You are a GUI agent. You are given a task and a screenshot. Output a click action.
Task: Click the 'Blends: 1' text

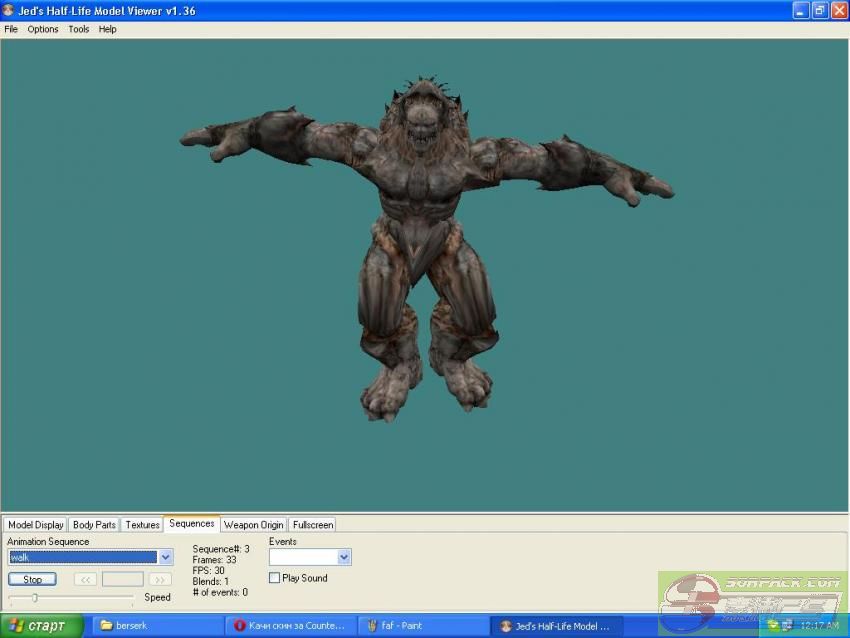(x=210, y=581)
